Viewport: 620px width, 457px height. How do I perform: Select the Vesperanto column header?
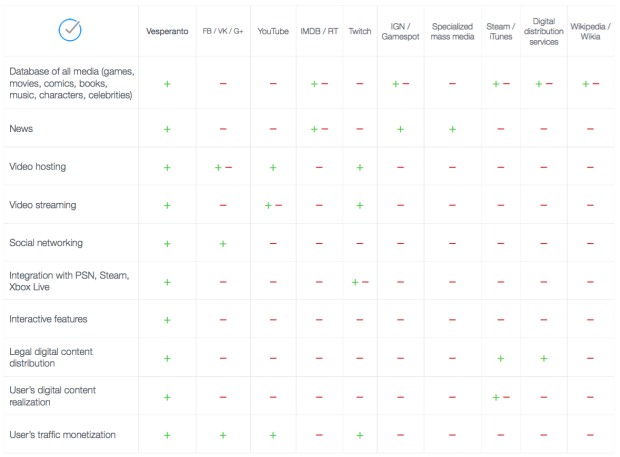pos(167,31)
